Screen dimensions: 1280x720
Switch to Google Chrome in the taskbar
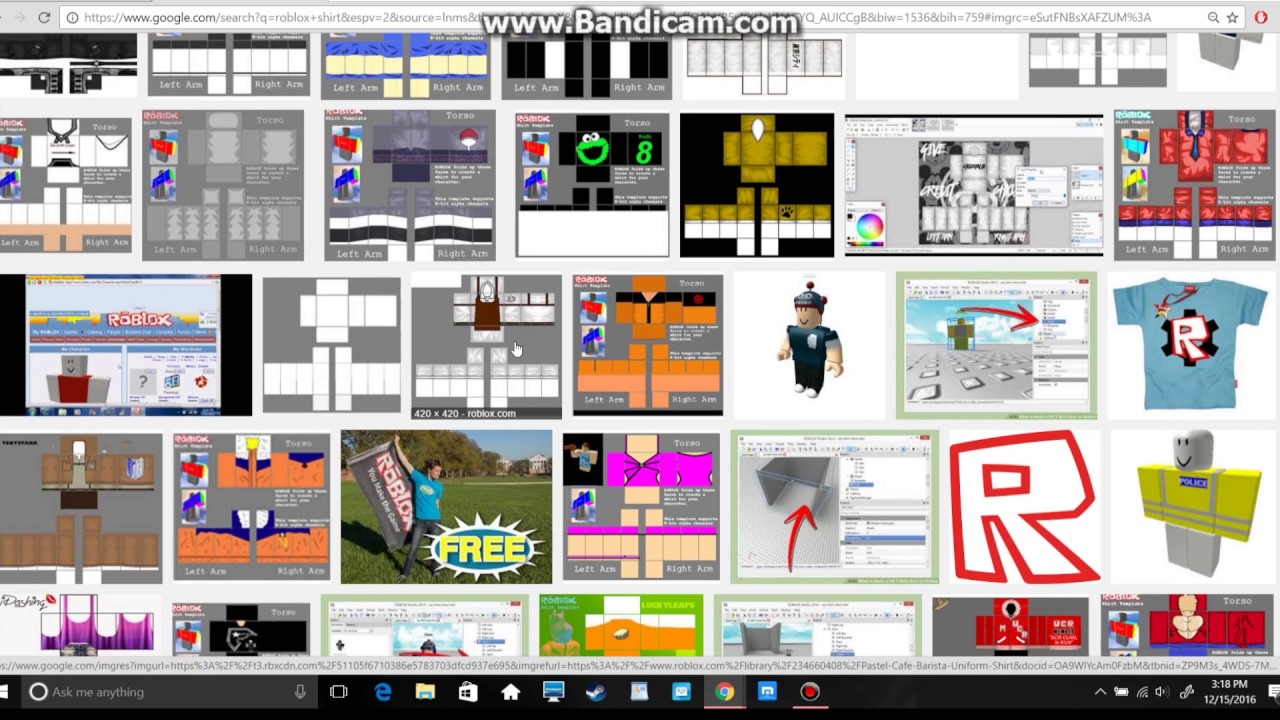[x=724, y=692]
